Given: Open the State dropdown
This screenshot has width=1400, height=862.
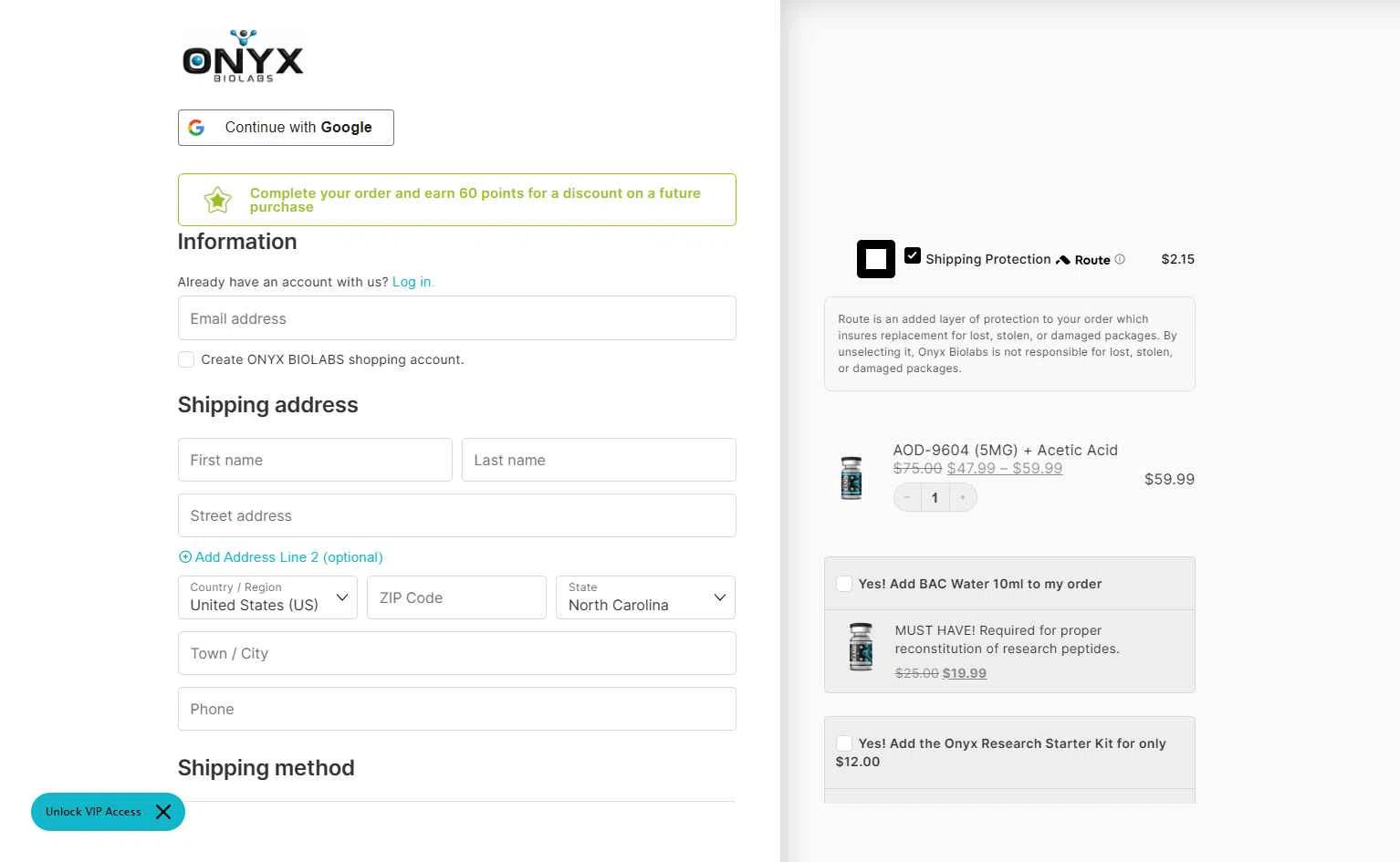Looking at the screenshot, I should coord(645,597).
